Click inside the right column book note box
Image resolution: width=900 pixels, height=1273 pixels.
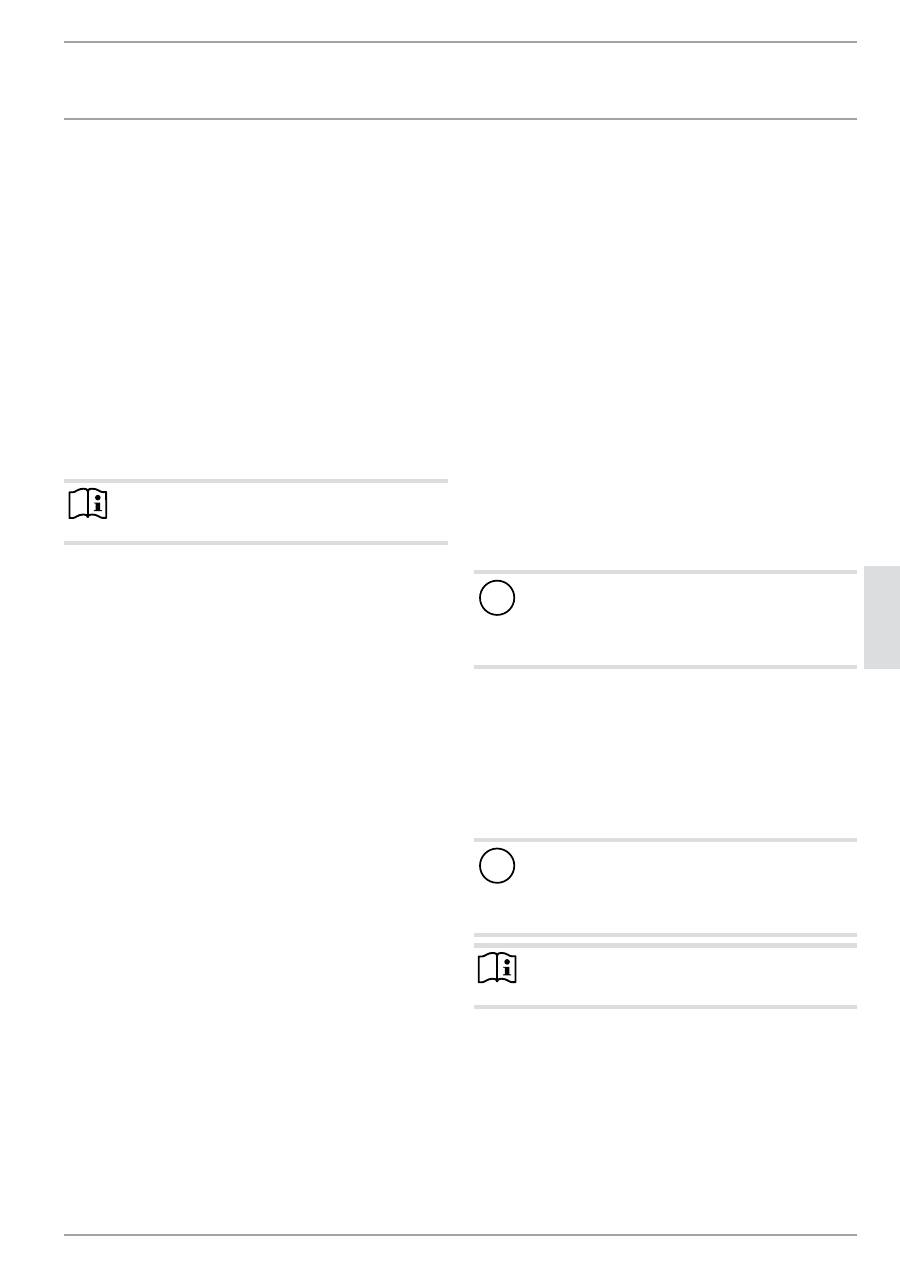point(680,976)
